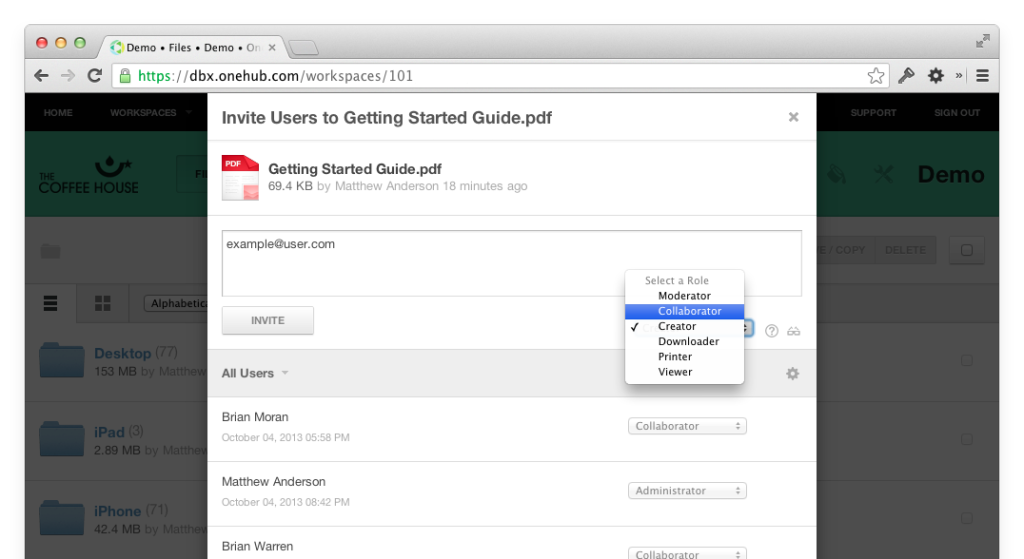Select Viewer in the role list
Screen dimensions: 1024x559
click(x=684, y=372)
